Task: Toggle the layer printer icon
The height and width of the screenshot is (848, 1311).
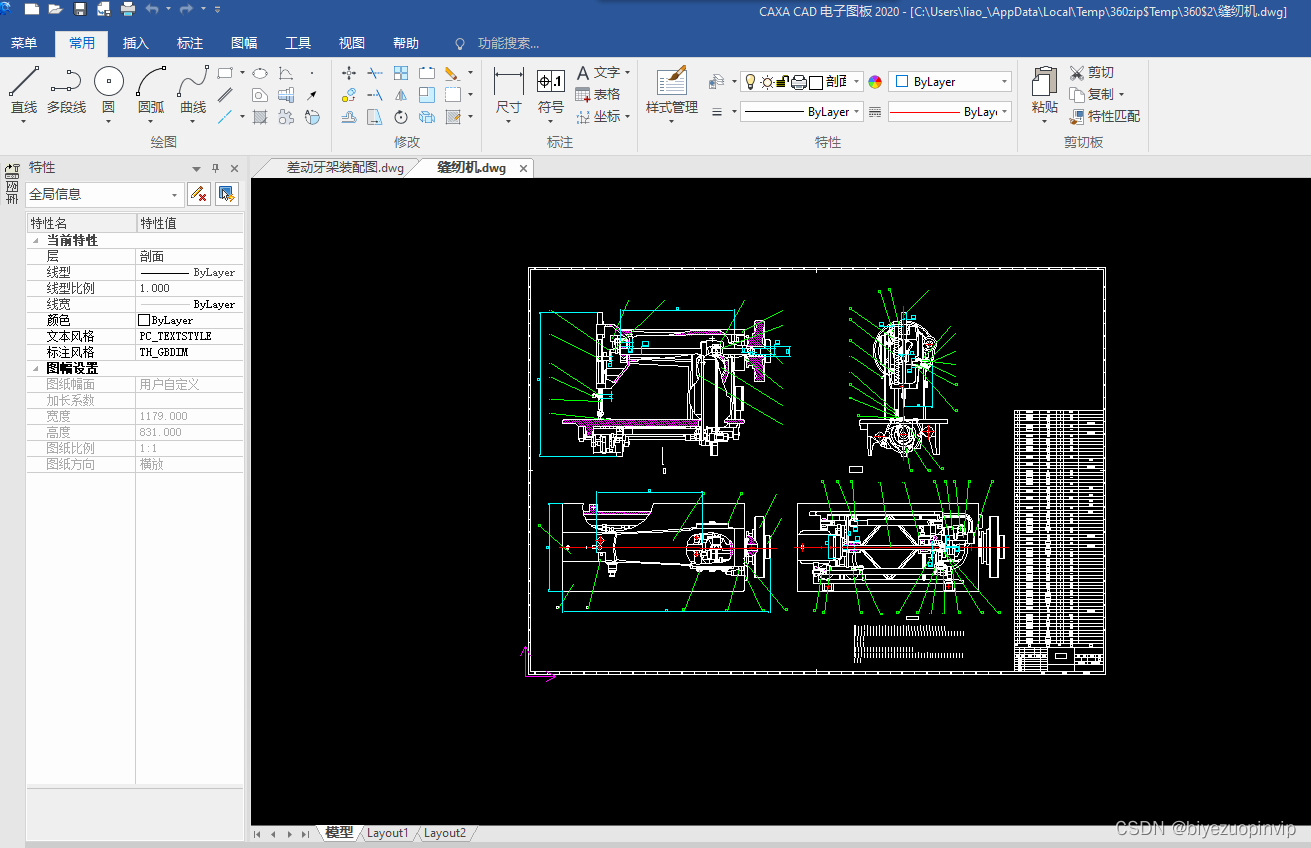Action: pyautogui.click(x=799, y=82)
